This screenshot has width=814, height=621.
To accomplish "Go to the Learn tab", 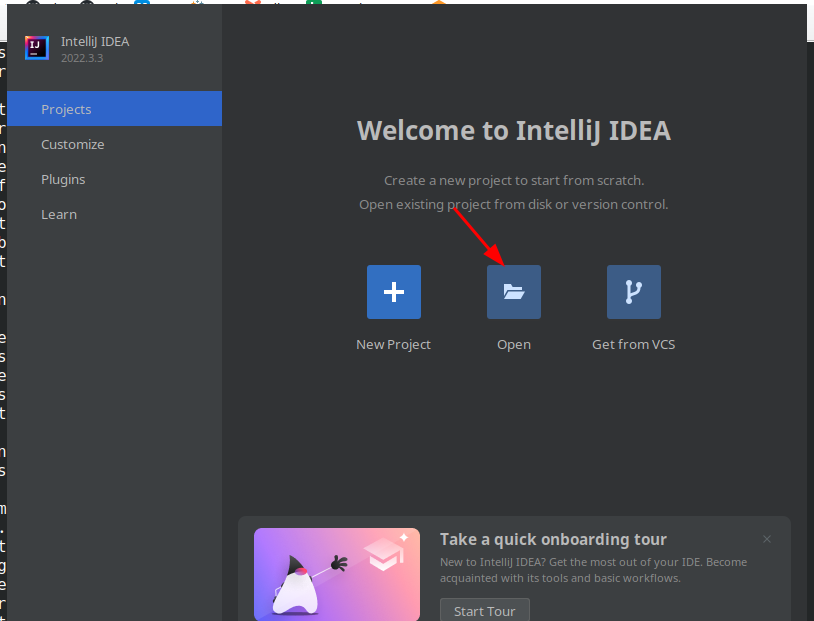I will click(x=58, y=214).
